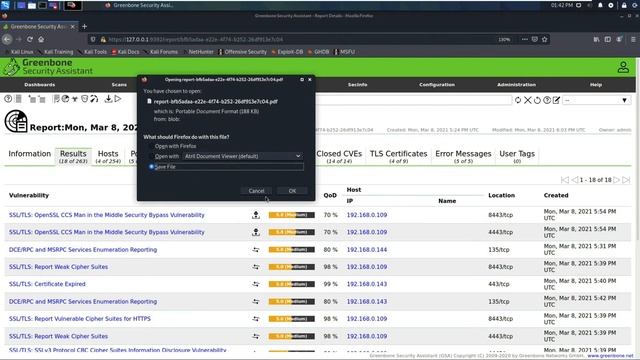640x360 pixels.
Task: Switch to the TLS Certificates tab
Action: (x=398, y=157)
